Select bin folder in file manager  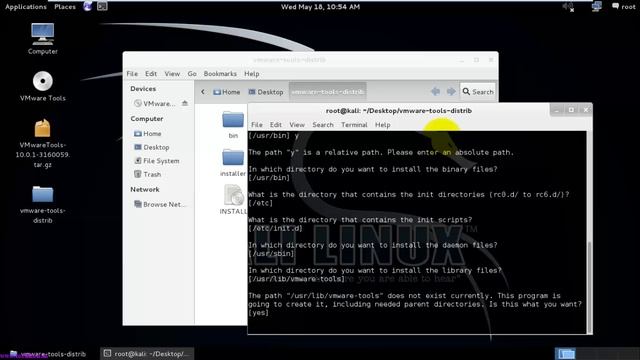tap(233, 124)
